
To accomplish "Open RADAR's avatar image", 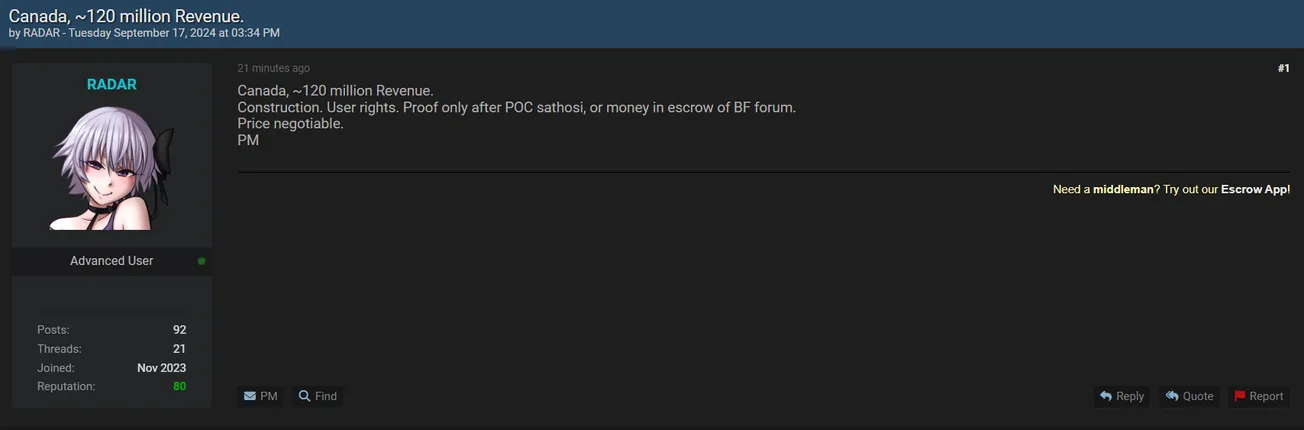I will [x=112, y=168].
